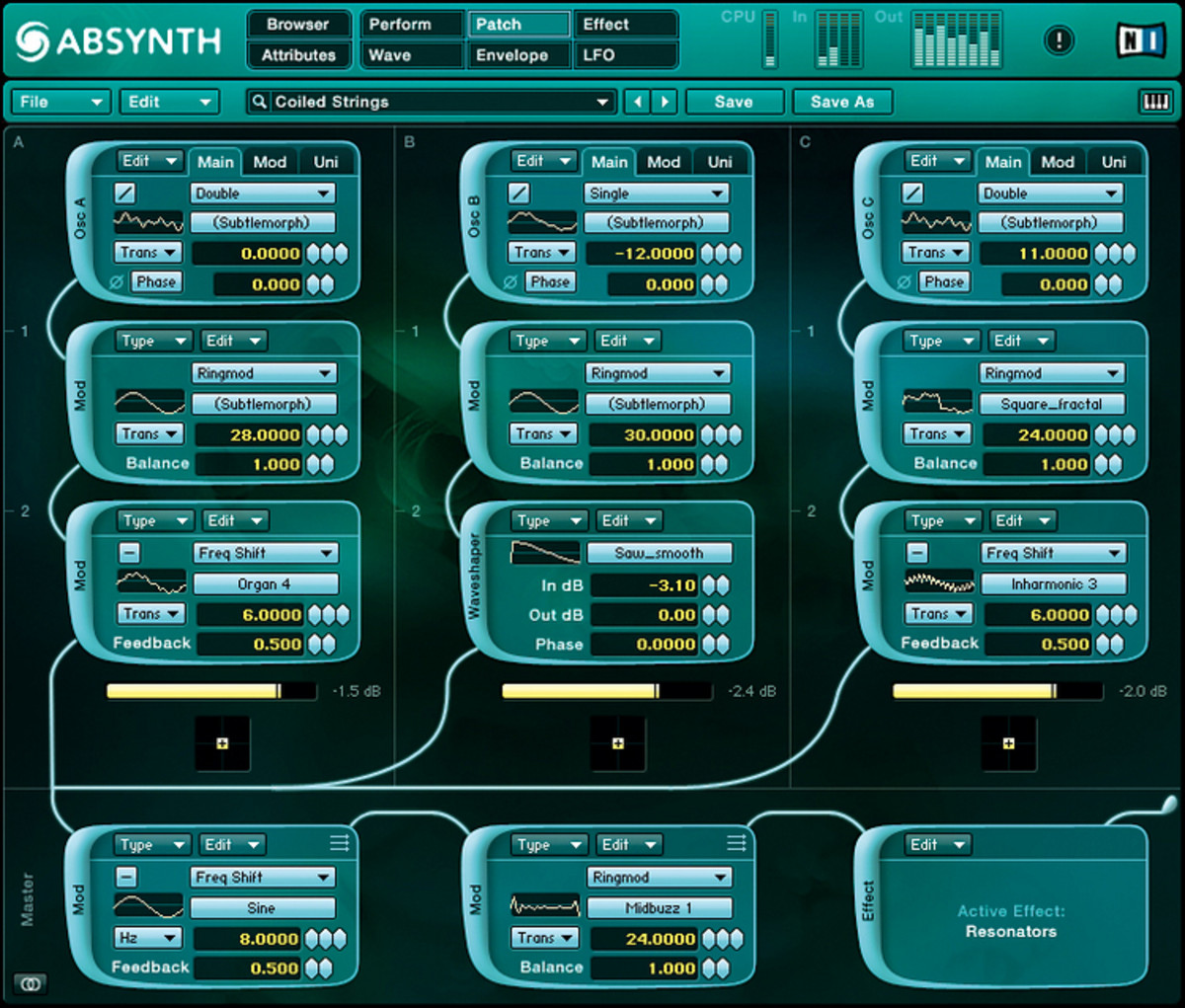This screenshot has width=1185, height=1008.
Task: Click the Saw_smooth waveform icon in Waveshaper
Action: point(544,553)
